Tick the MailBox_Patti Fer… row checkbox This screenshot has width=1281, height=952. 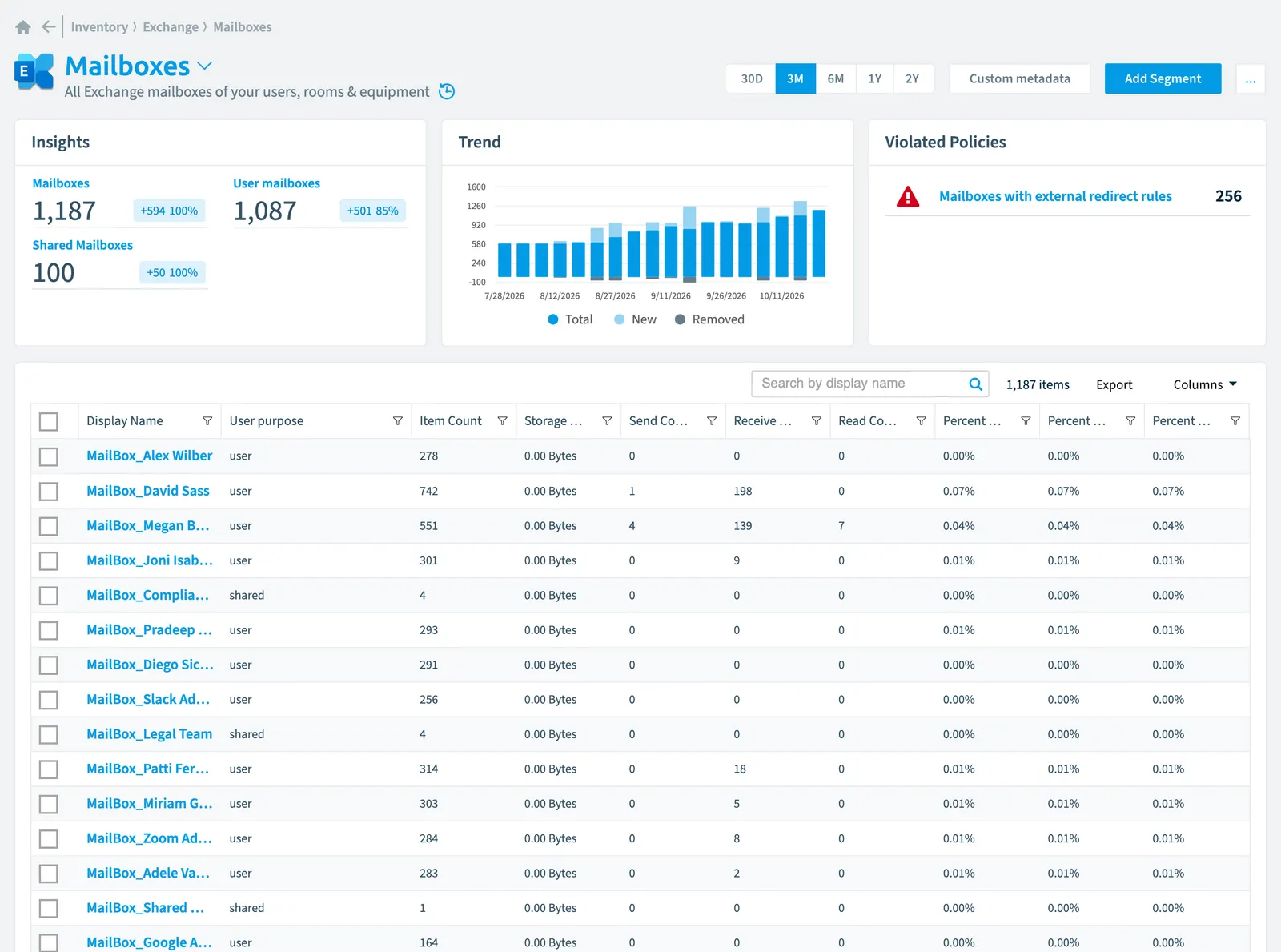coord(49,769)
